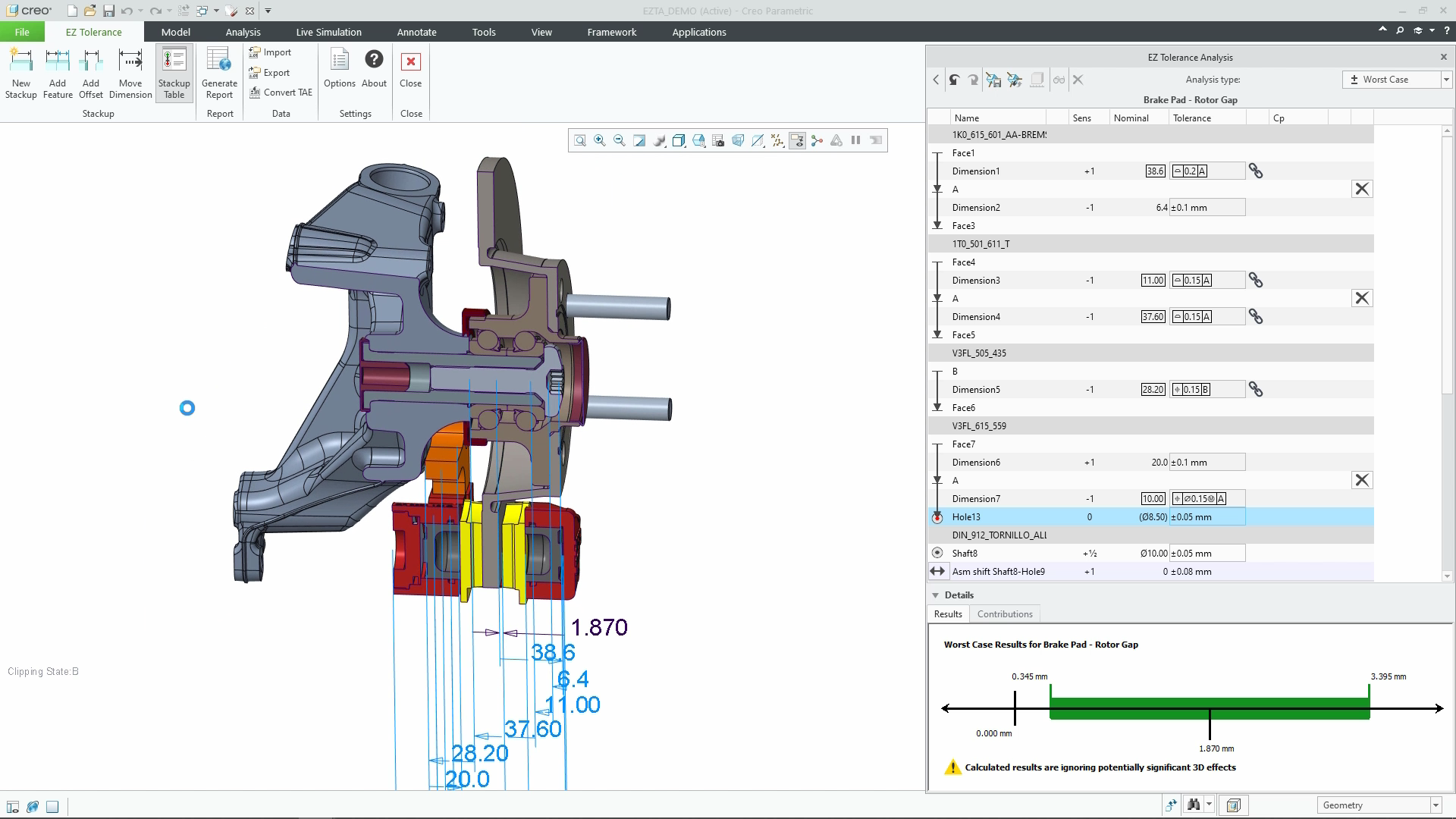The width and height of the screenshot is (1456, 819).
Task: Click the Export data button
Action: click(x=270, y=73)
